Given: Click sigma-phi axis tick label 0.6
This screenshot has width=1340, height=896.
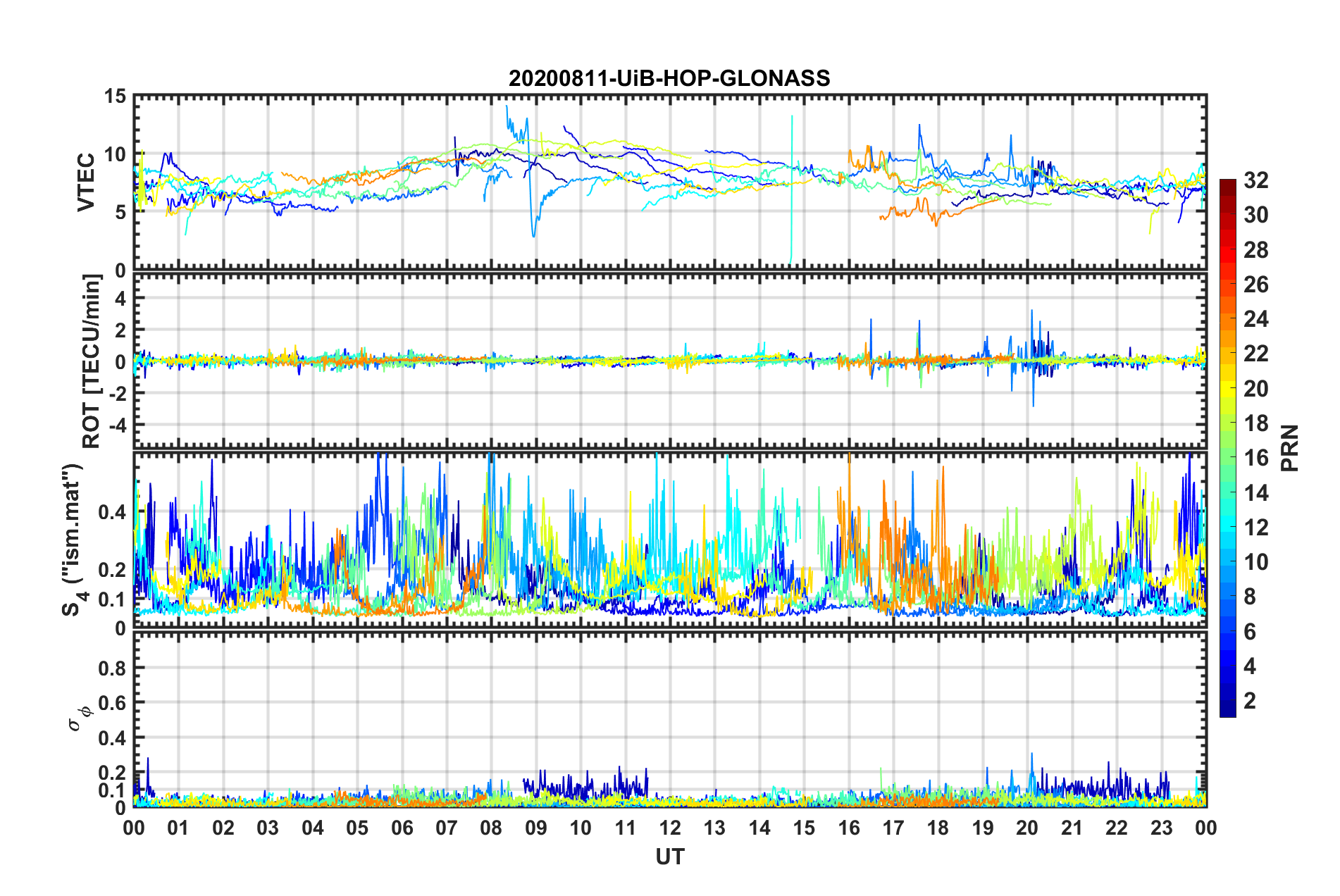Looking at the screenshot, I should pyautogui.click(x=111, y=703).
